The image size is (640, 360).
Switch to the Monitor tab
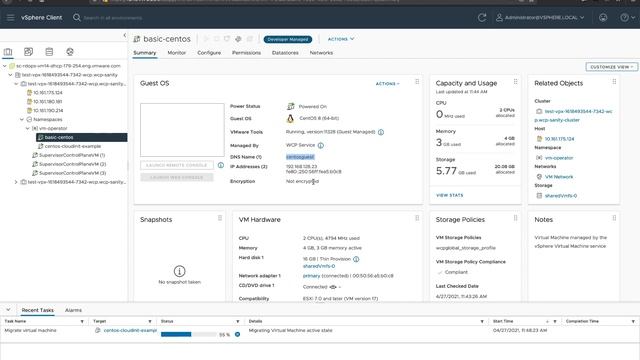[176, 53]
